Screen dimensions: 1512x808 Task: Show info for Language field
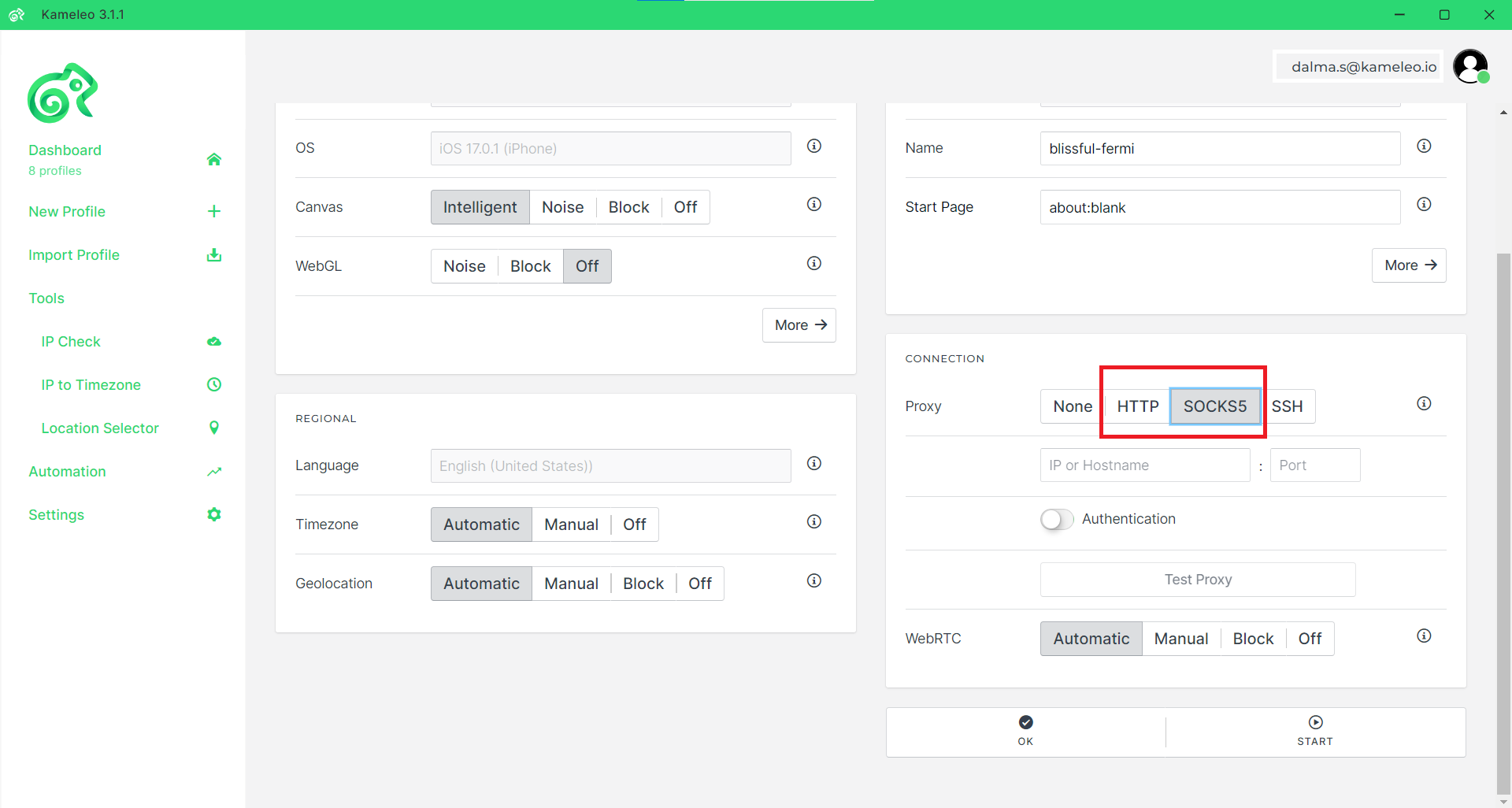814,463
